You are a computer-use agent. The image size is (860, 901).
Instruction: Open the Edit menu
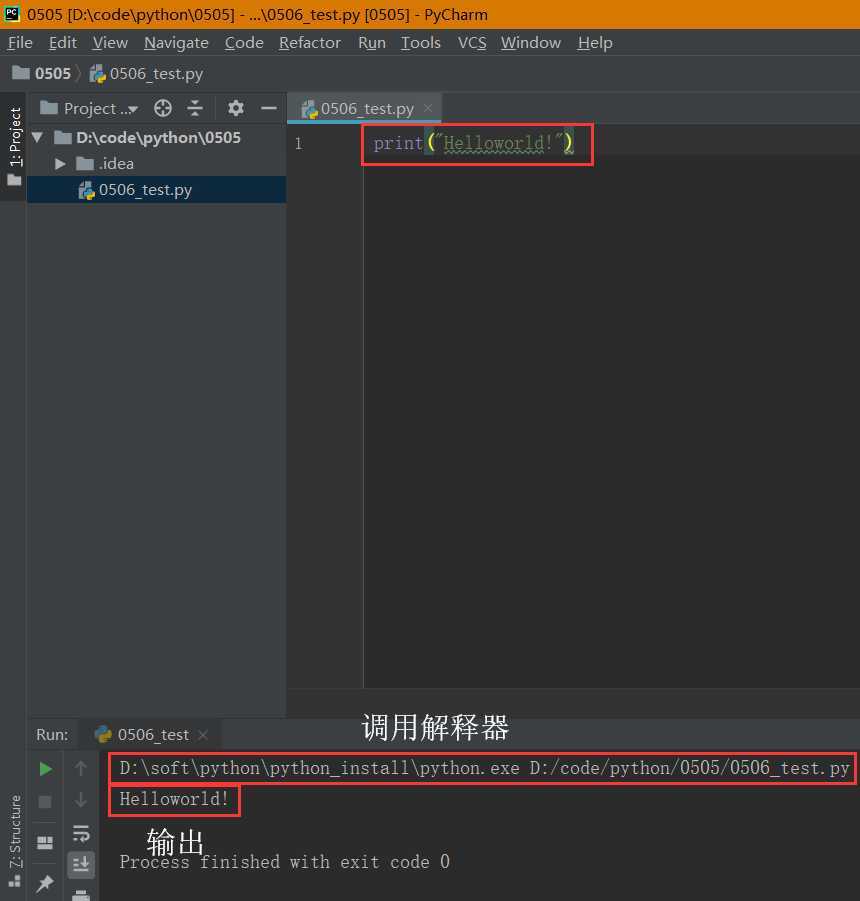tap(63, 43)
